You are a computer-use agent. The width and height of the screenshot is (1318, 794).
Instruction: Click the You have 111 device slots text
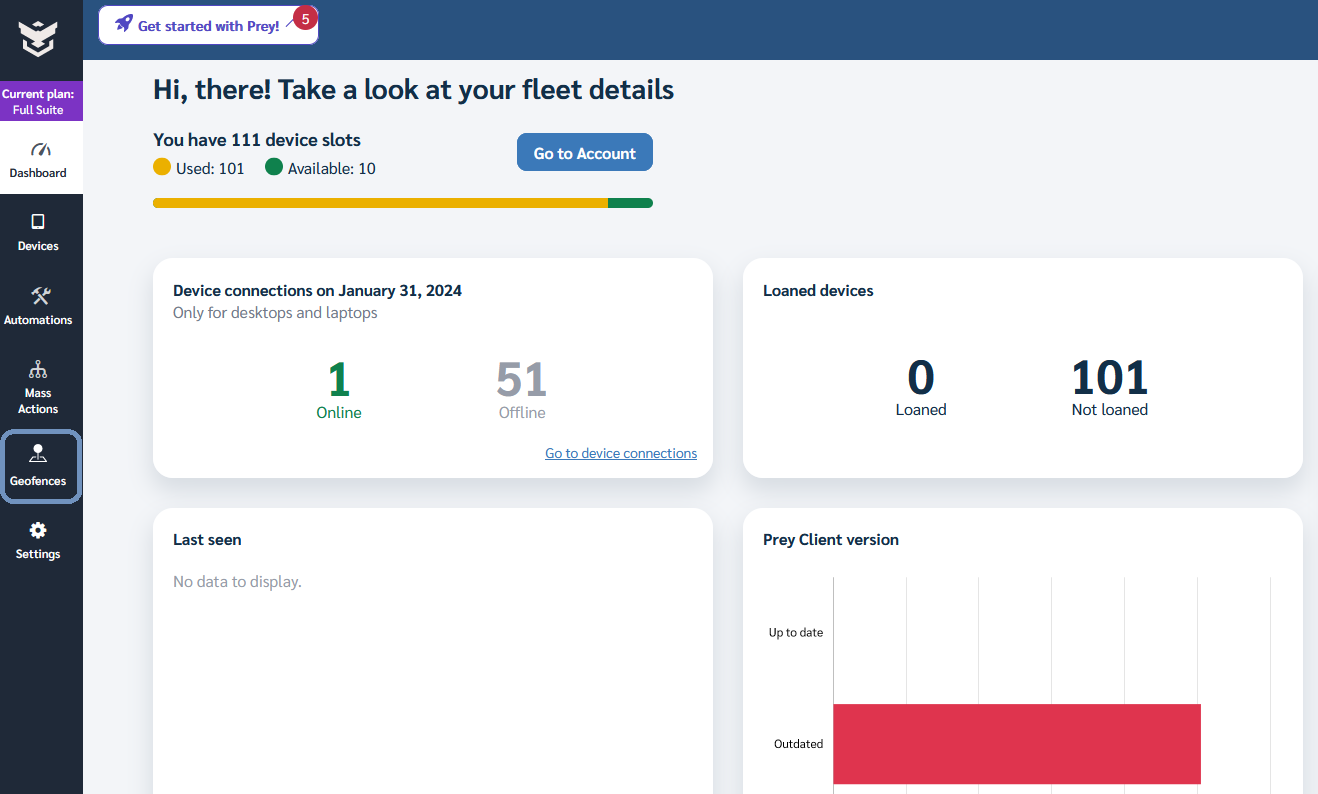click(257, 140)
